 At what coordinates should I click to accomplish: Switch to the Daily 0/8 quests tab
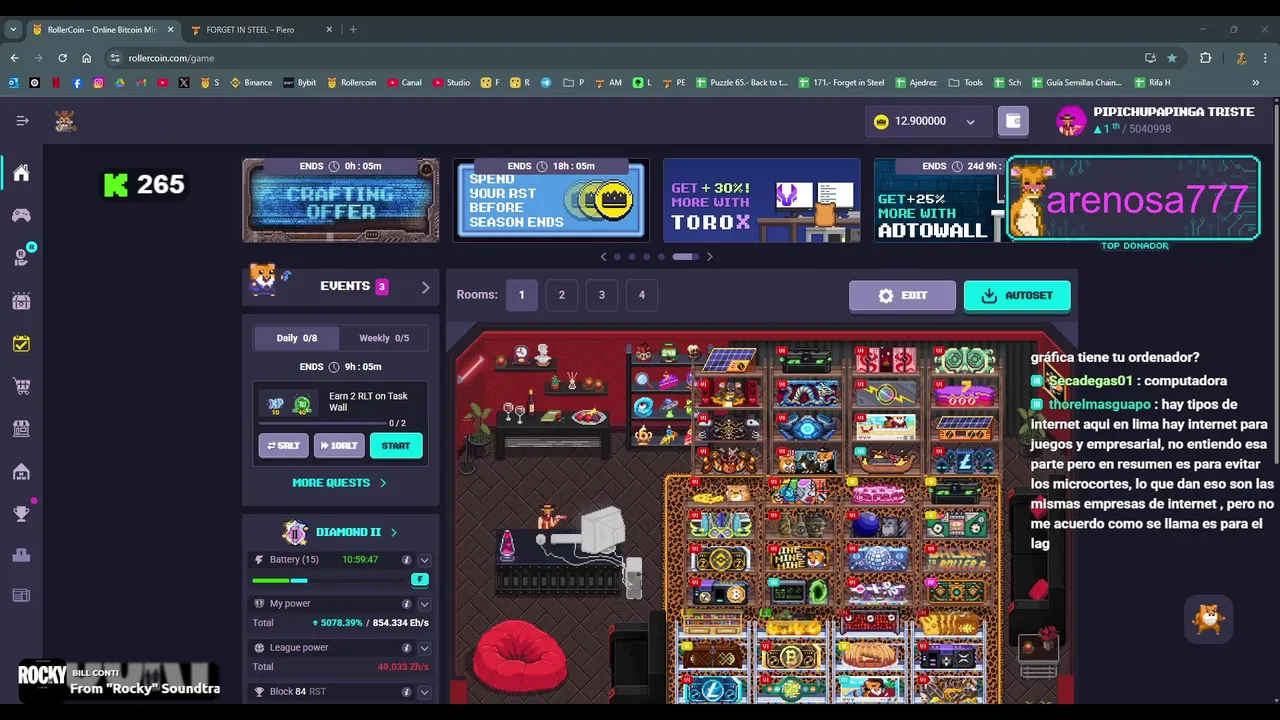296,338
